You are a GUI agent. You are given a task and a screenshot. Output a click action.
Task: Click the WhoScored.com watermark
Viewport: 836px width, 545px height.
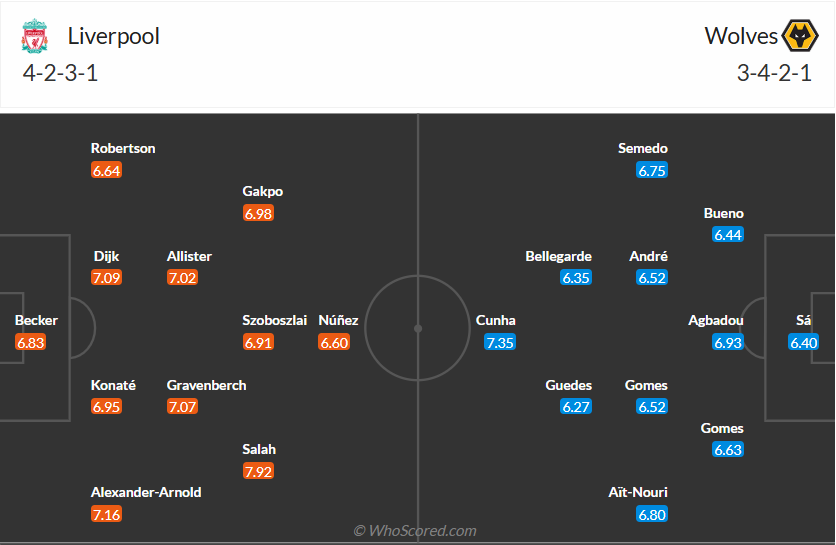(415, 531)
